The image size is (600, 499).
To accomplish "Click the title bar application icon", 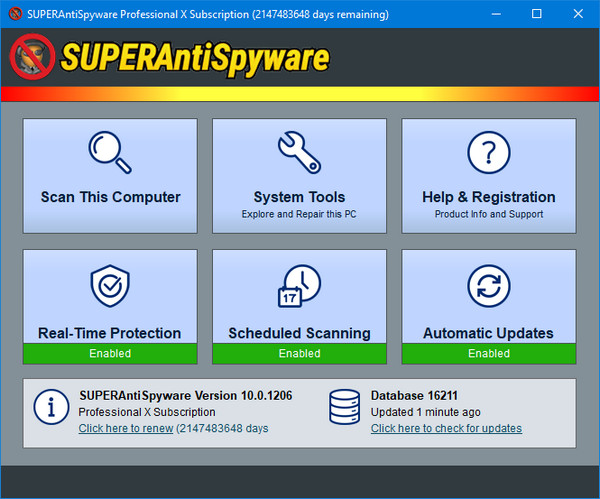I will tap(15, 14).
